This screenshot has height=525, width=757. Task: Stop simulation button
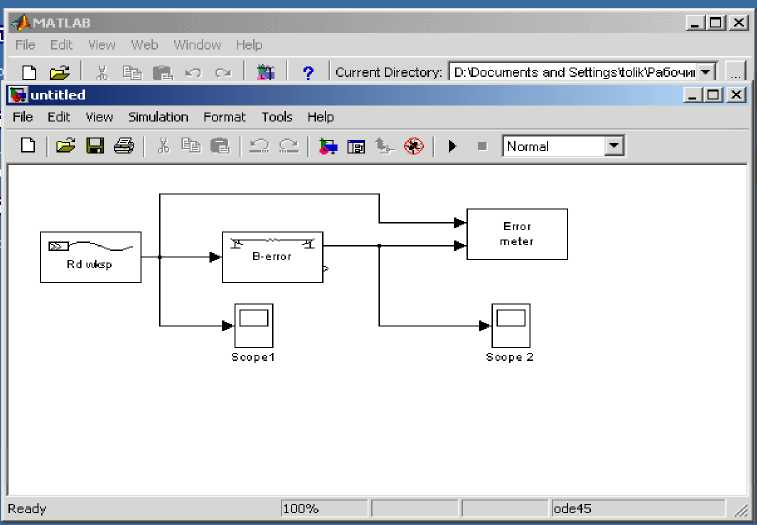pyautogui.click(x=482, y=146)
